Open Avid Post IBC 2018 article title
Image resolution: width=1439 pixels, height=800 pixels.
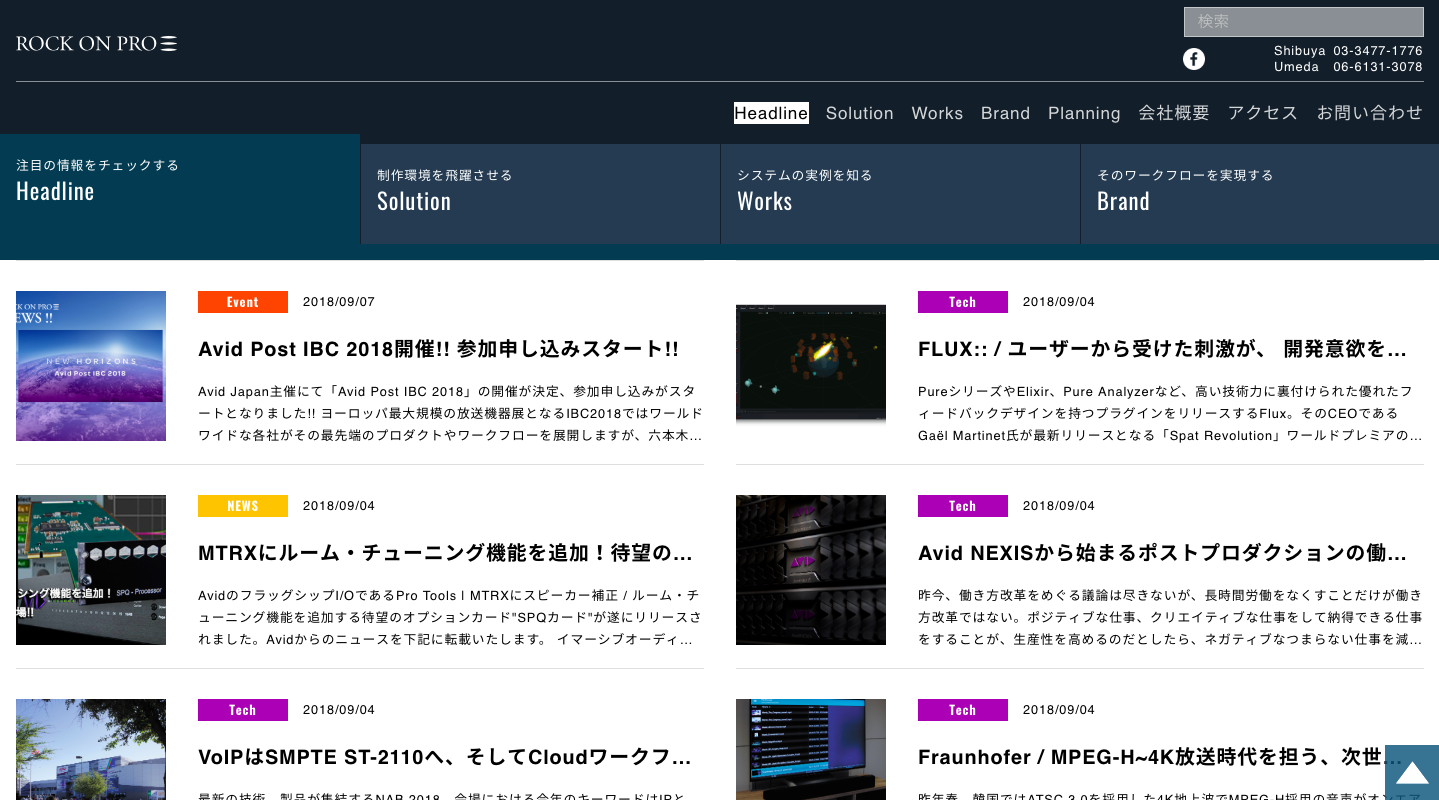coord(438,349)
